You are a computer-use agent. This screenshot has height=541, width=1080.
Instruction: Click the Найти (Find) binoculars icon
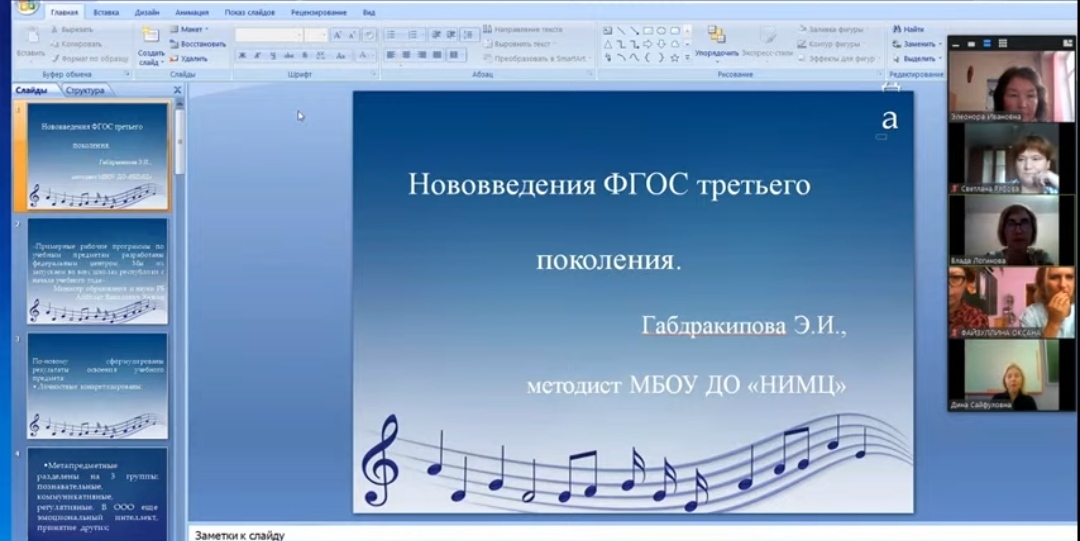898,30
